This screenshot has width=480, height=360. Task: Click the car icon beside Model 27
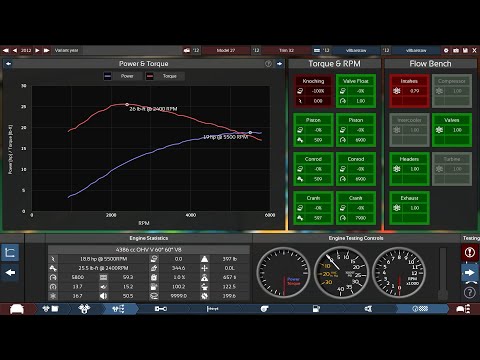click(187, 50)
